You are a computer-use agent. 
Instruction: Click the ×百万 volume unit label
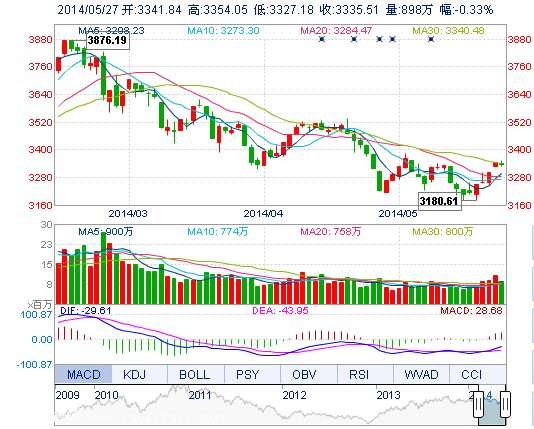tap(40, 304)
